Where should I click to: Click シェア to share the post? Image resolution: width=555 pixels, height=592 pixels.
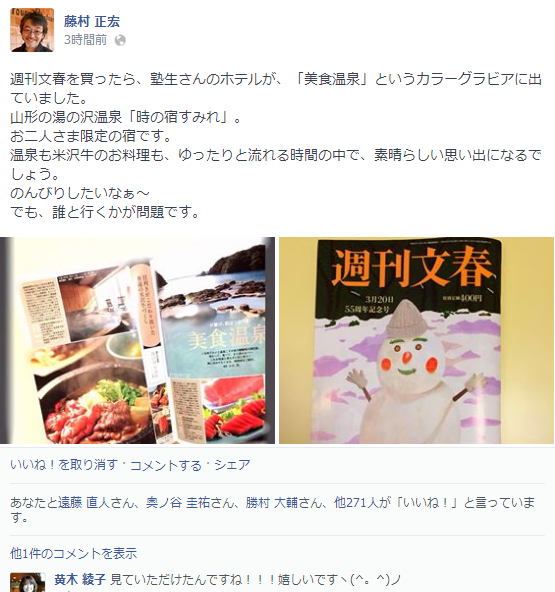[x=232, y=465]
